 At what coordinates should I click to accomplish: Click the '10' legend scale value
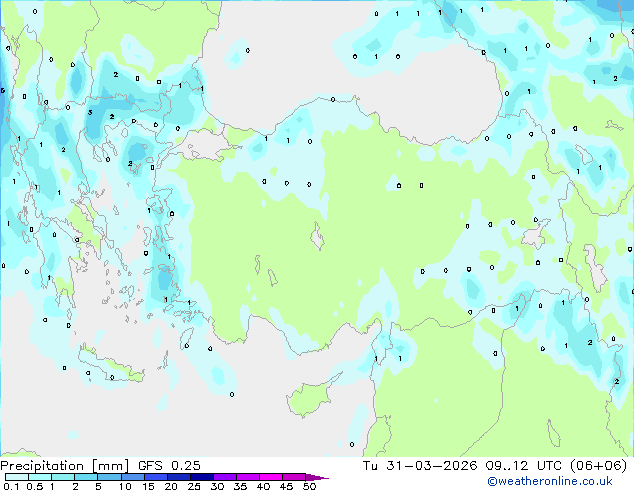coord(125,486)
